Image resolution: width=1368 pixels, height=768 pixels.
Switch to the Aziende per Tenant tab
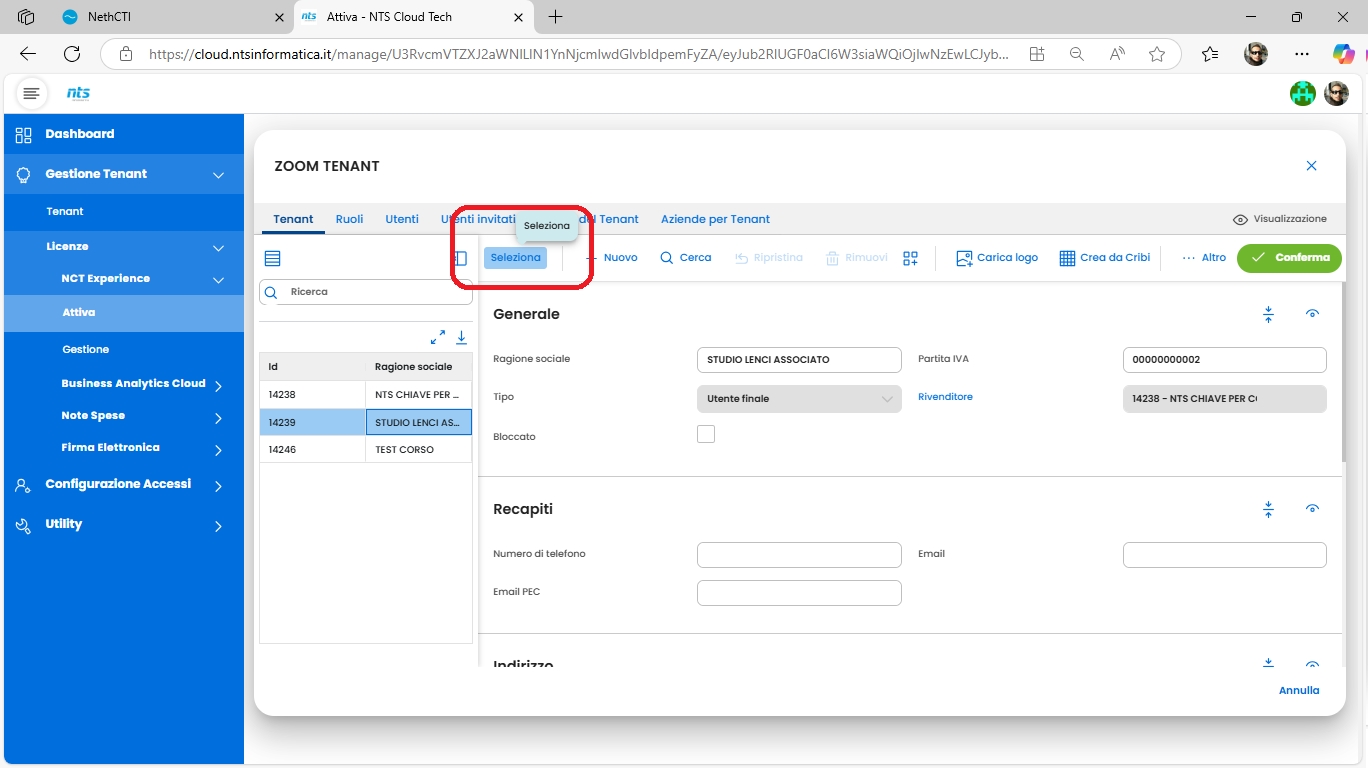click(x=715, y=219)
